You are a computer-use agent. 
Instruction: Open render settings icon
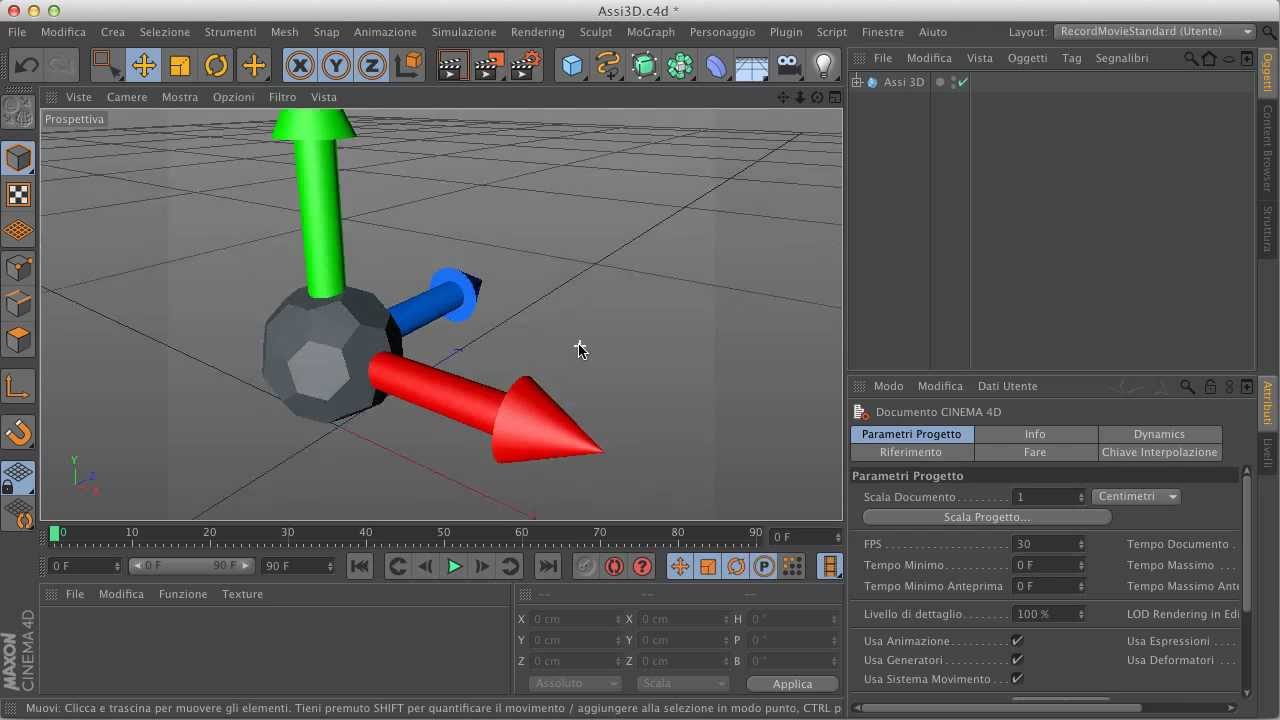(526, 66)
